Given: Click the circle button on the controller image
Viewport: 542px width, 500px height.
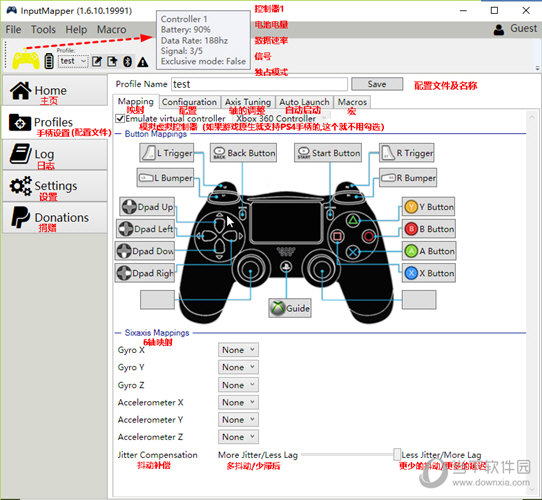Looking at the screenshot, I should 368,236.
